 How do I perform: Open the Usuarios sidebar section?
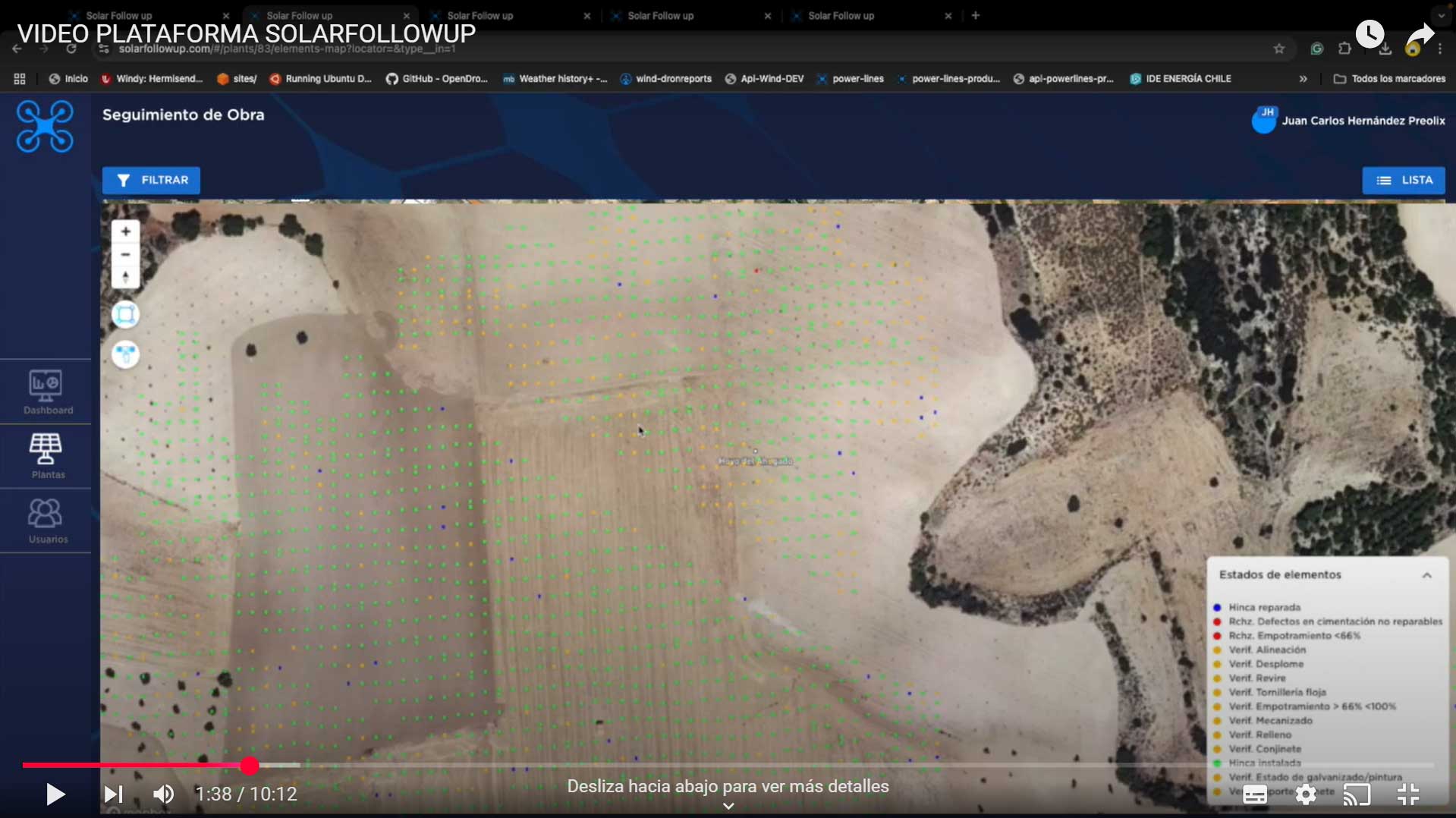[x=46, y=521]
